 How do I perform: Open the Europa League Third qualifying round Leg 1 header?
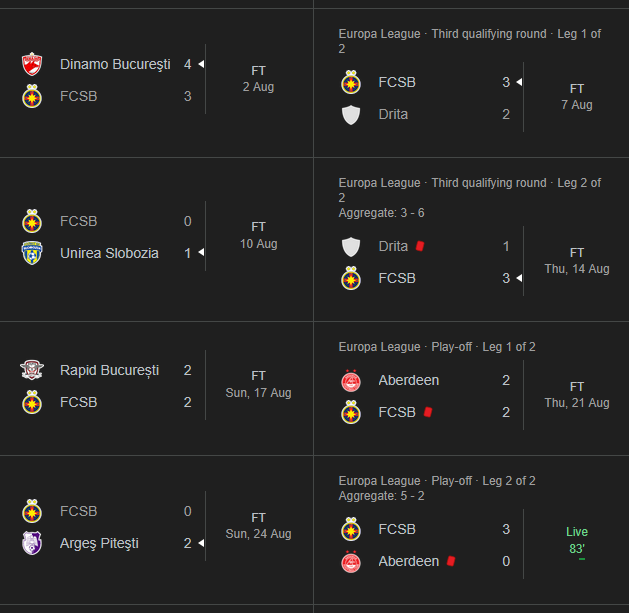469,41
